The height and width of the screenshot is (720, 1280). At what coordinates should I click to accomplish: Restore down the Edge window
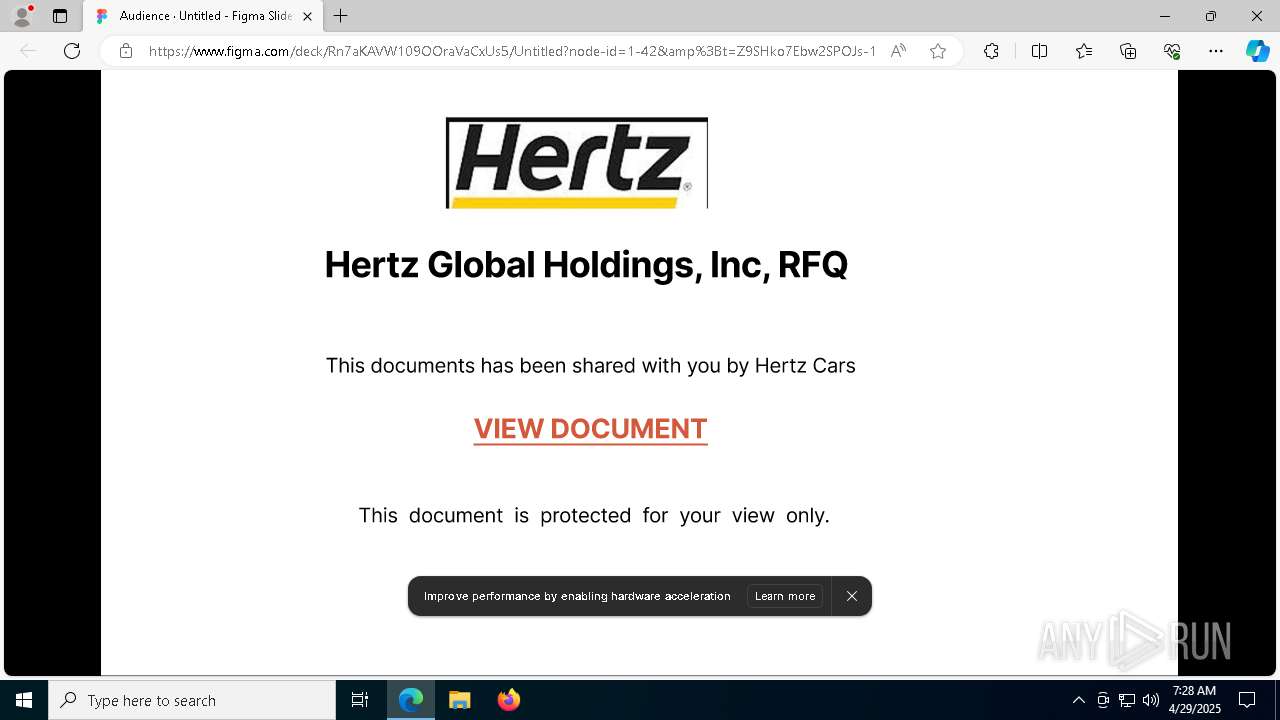tap(1211, 16)
